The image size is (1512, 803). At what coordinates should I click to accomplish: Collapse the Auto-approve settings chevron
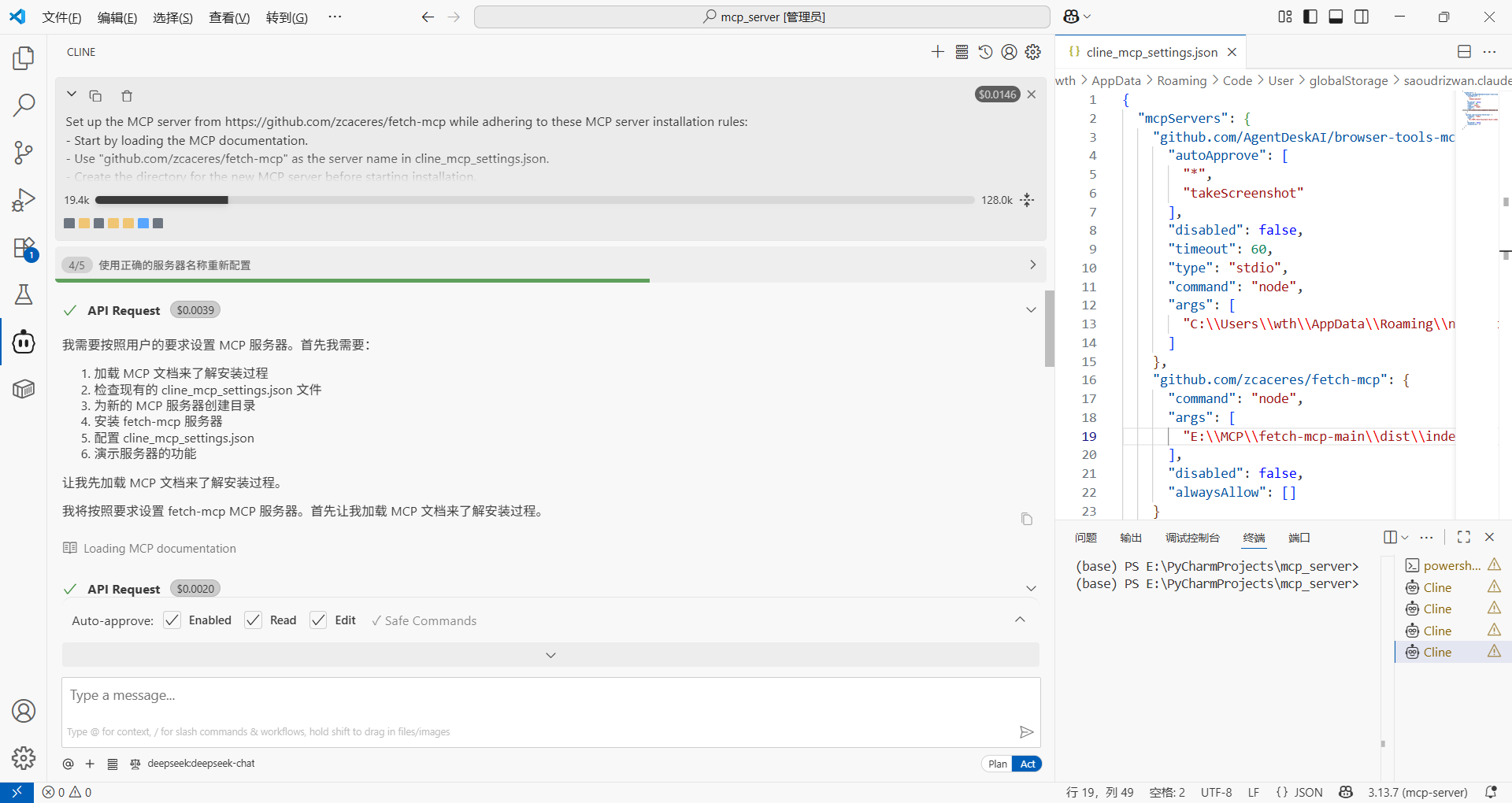click(x=1020, y=620)
